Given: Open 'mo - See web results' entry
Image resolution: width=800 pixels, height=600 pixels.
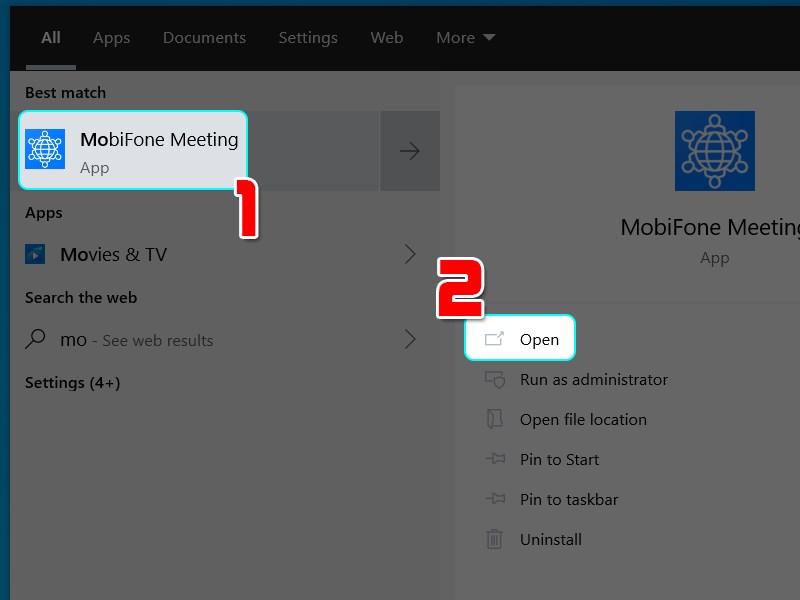Looking at the screenshot, I should click(x=224, y=340).
